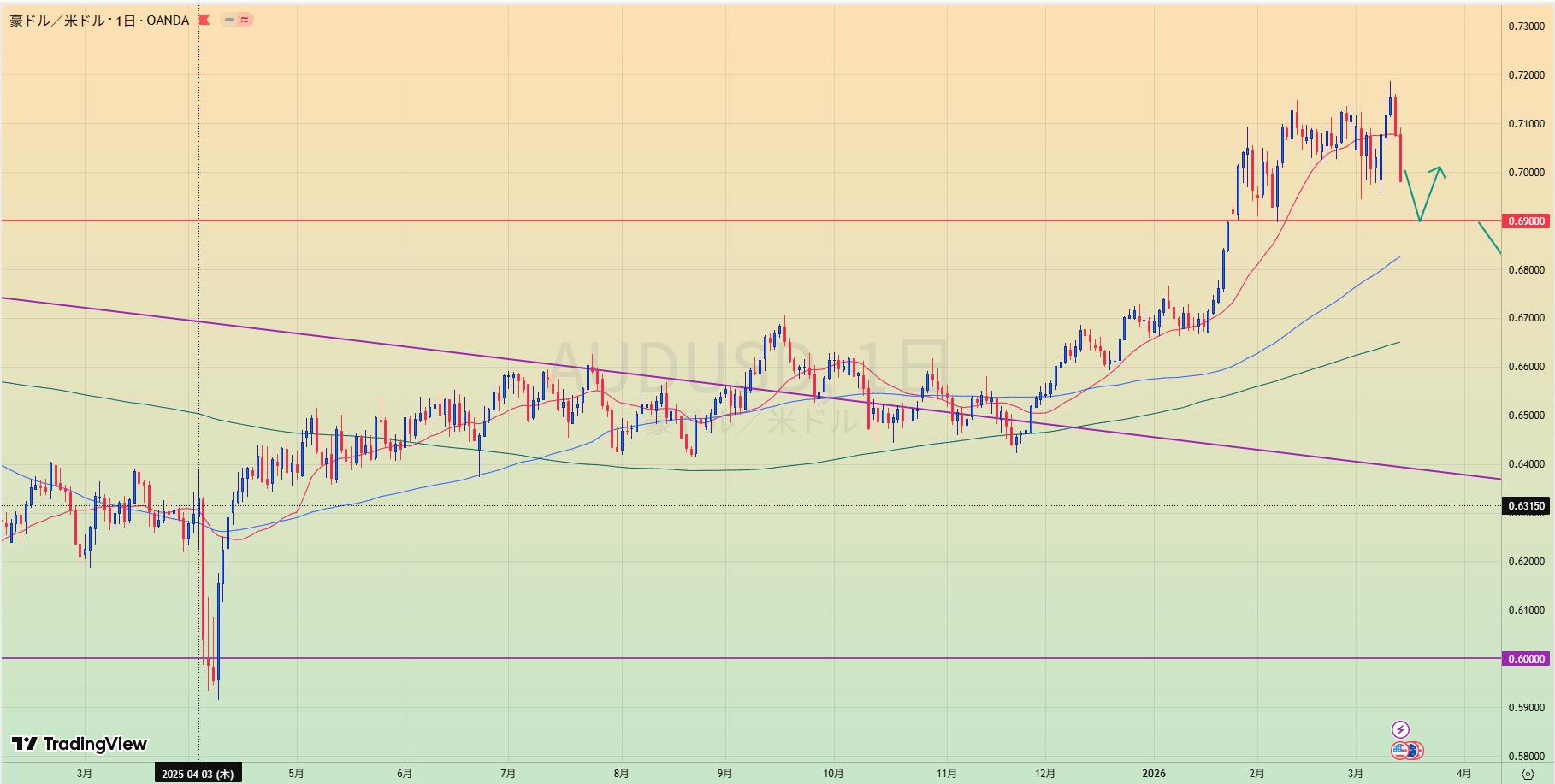Click the 豪ドル／米ドル symbol title
This screenshot has width=1555, height=784.
[x=53, y=20]
